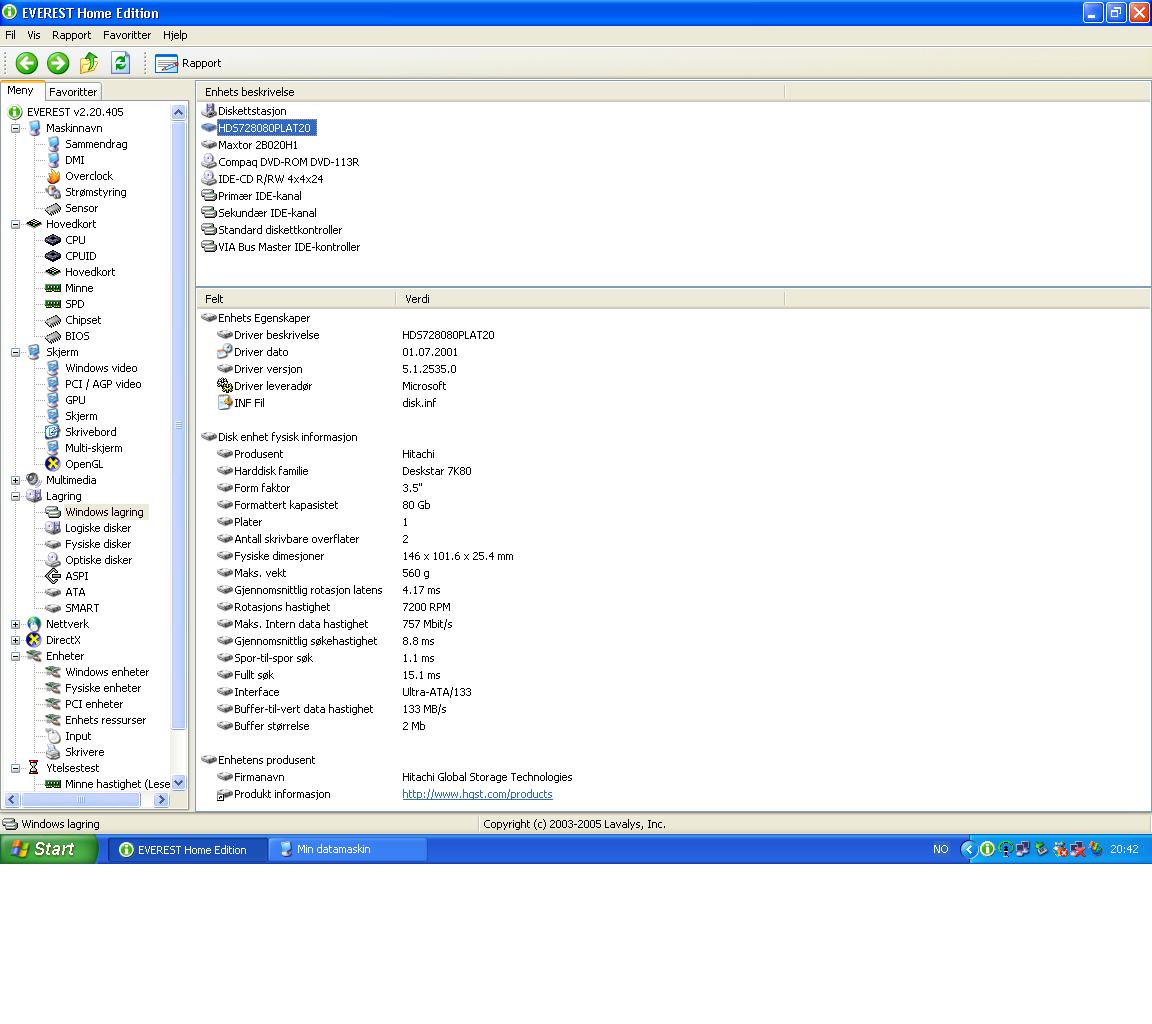
Task: Select the Optiske disker item
Action: (x=89, y=560)
